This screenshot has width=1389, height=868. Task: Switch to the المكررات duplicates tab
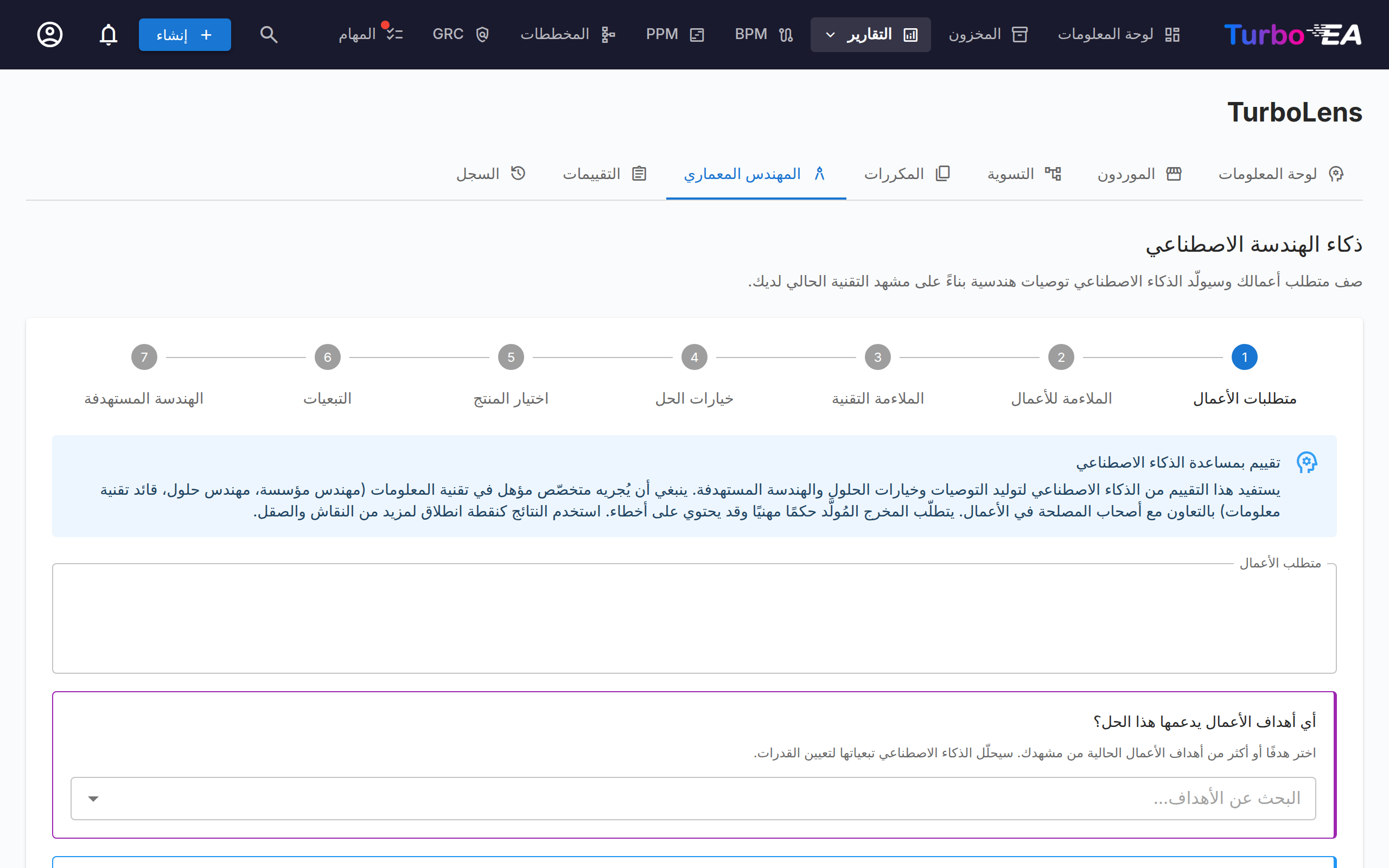[907, 174]
